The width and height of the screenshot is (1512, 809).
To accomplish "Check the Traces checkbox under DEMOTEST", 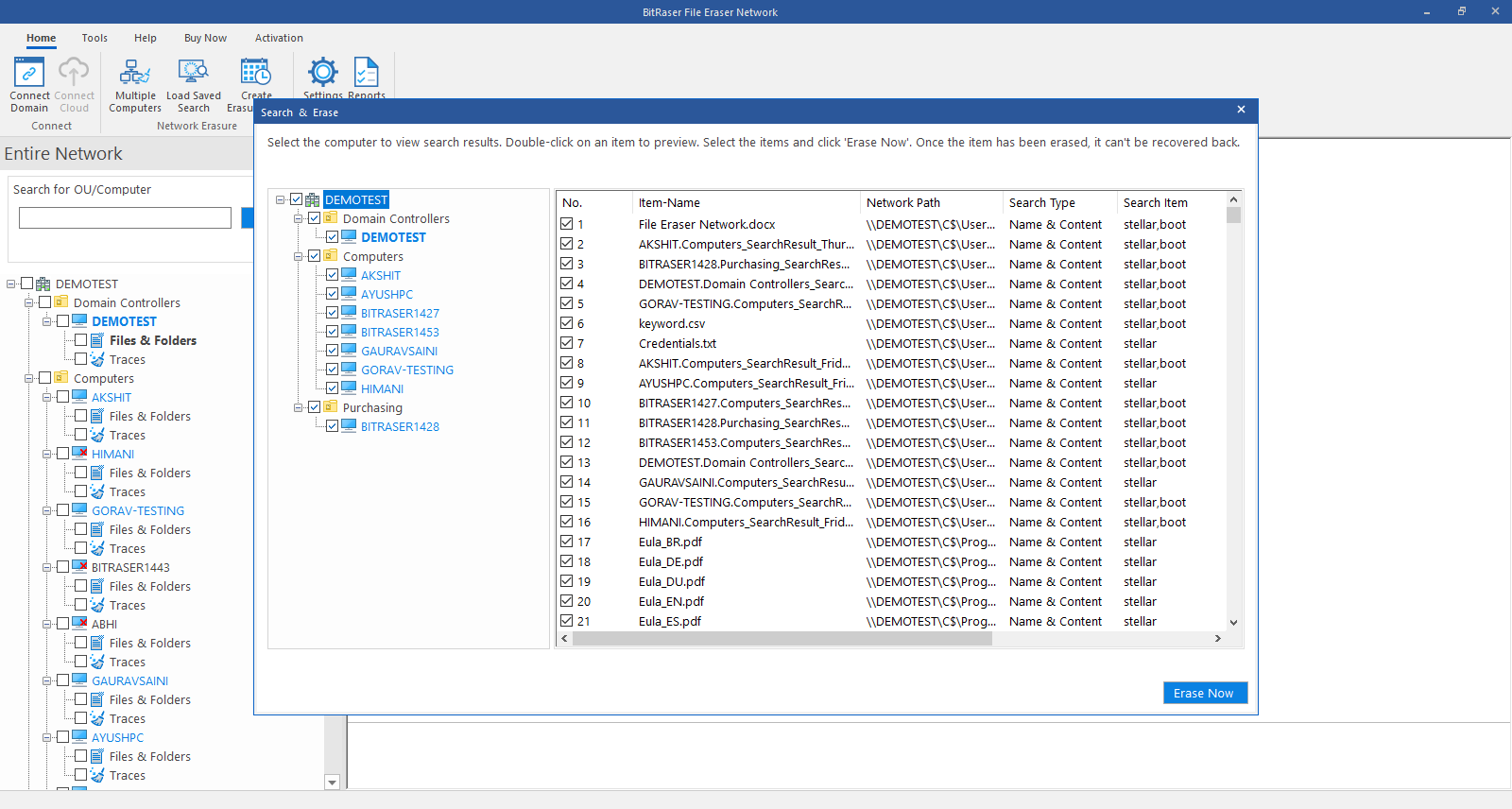I will tap(81, 359).
